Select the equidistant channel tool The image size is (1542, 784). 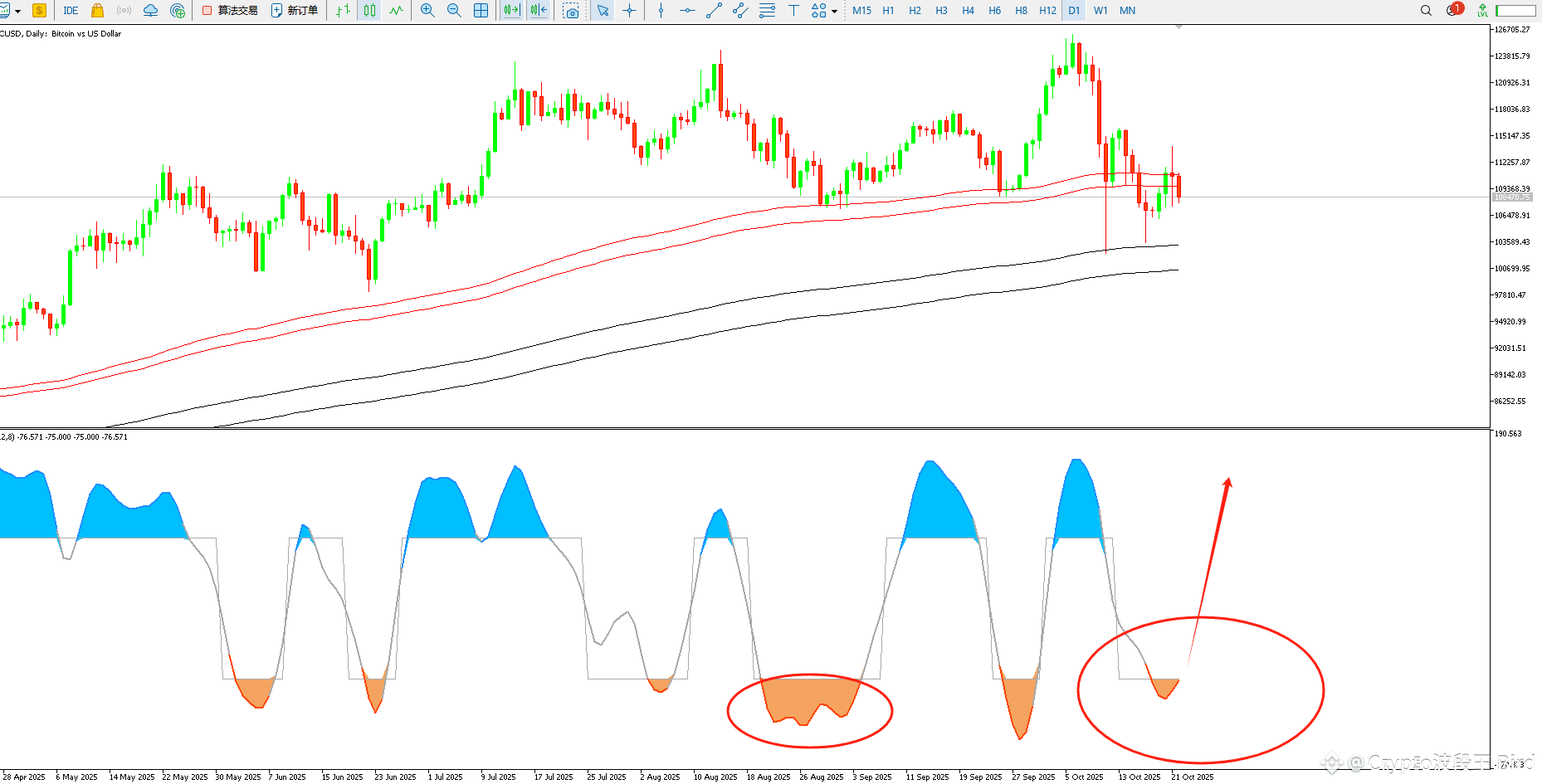point(740,11)
